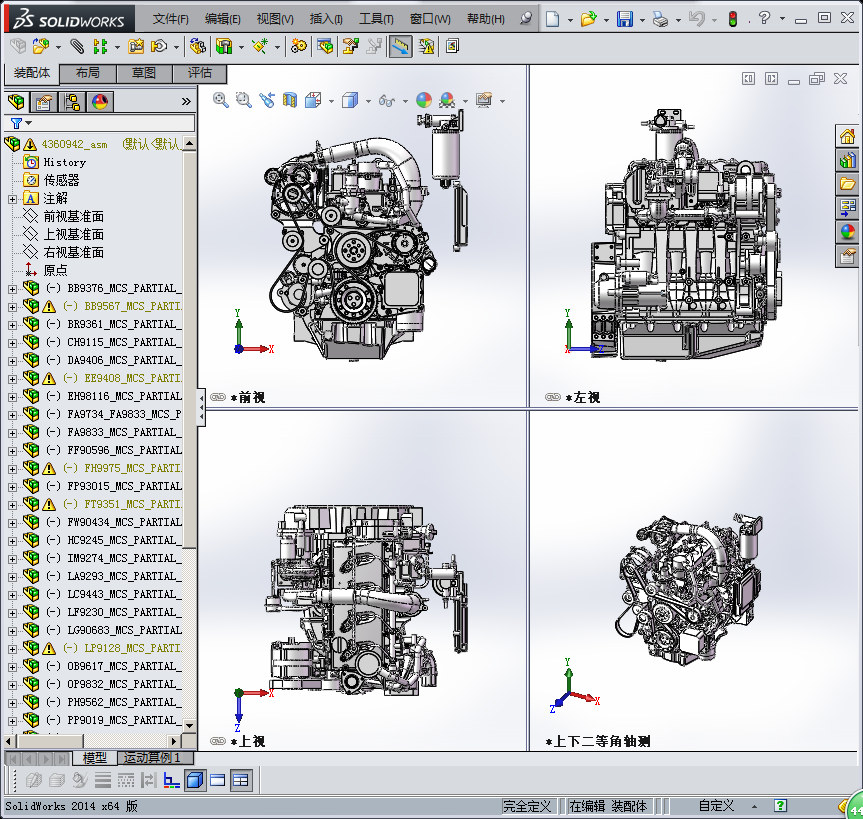
Task: Open the FeatureManager design tree tab
Action: [17, 102]
